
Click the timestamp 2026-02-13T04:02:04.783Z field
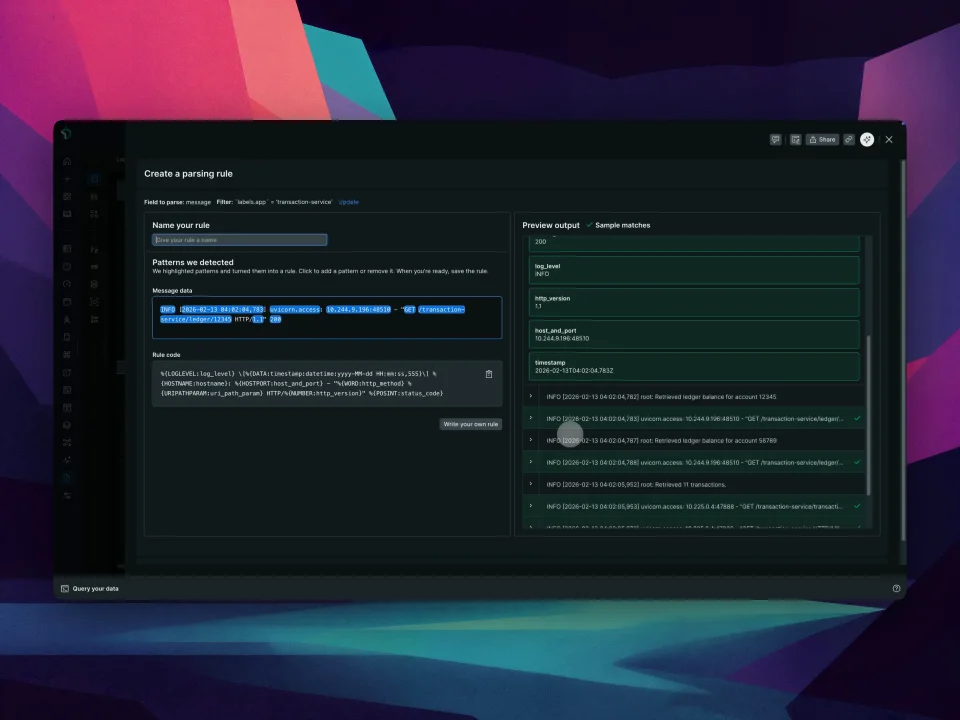coord(694,367)
